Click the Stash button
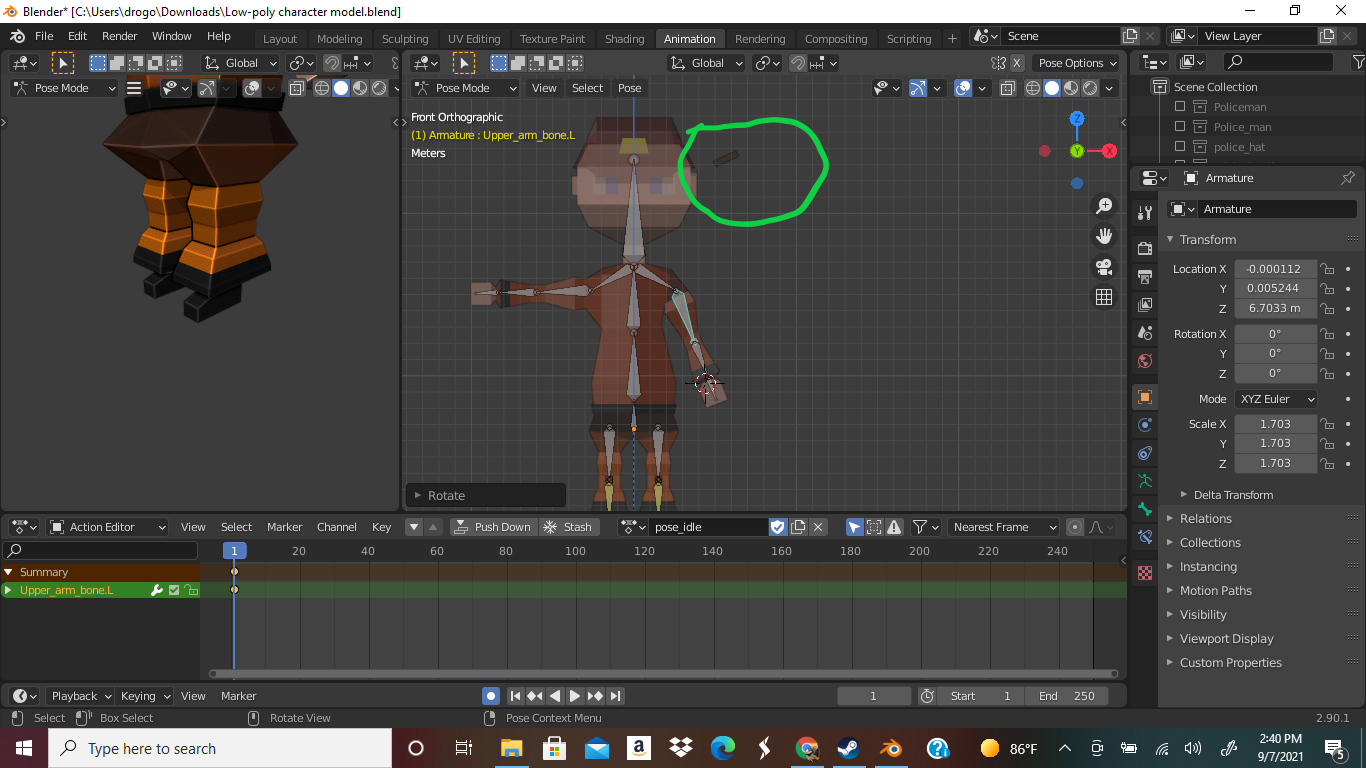The height and width of the screenshot is (768, 1366). [569, 527]
